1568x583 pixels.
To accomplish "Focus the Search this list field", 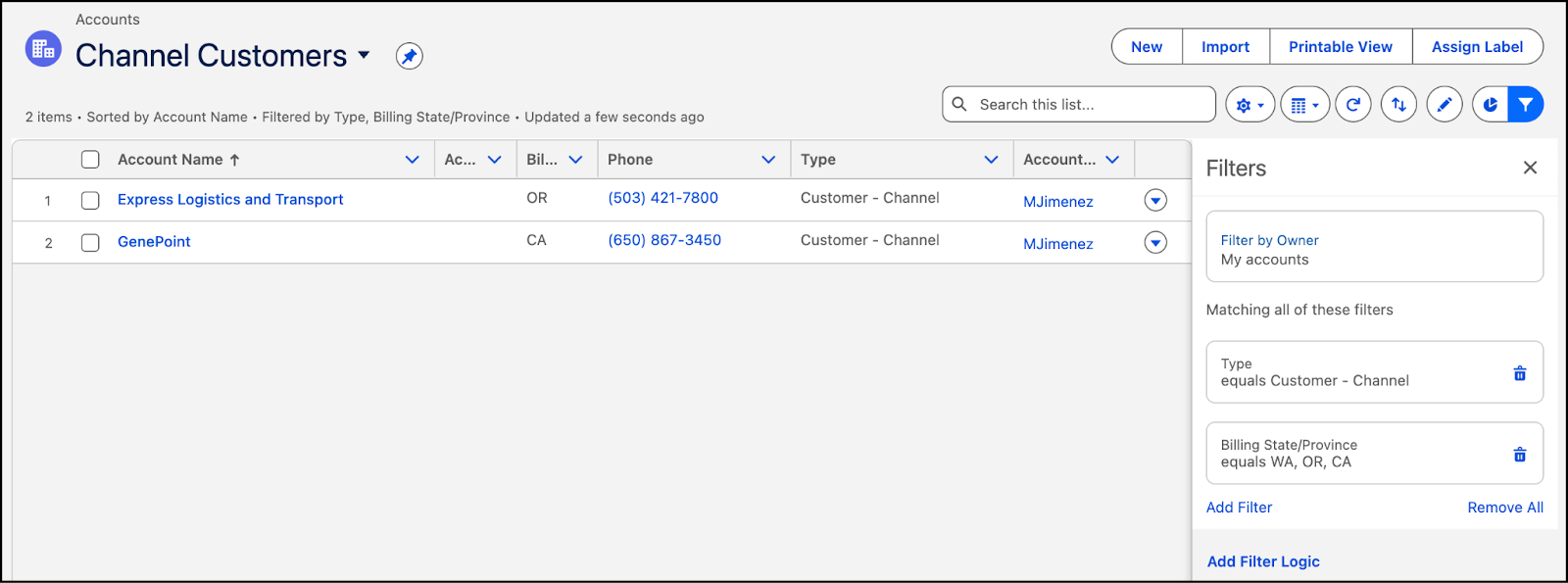I will (1088, 105).
